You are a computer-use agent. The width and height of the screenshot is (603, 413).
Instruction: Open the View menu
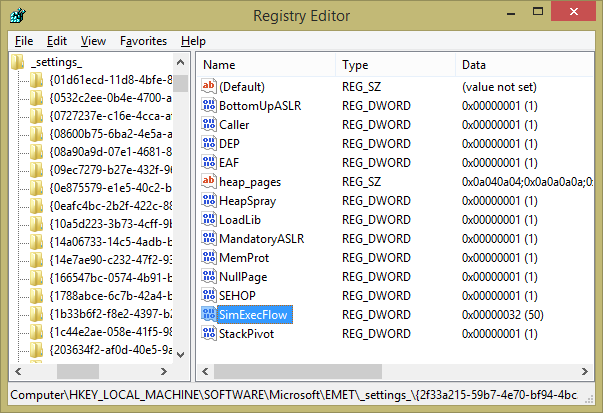[93, 41]
